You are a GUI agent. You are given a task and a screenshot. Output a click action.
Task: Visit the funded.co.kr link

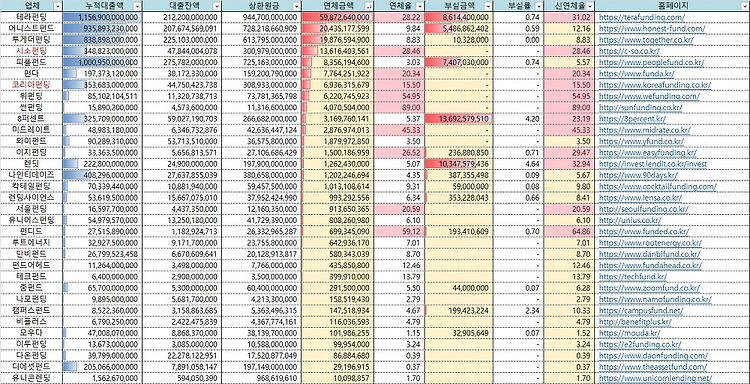(x=644, y=231)
